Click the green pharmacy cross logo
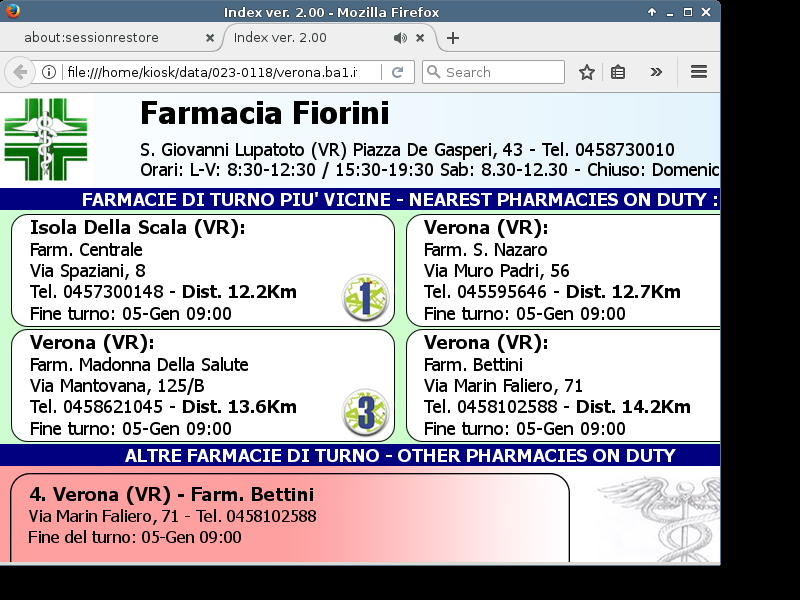The image size is (800, 600). click(46, 139)
